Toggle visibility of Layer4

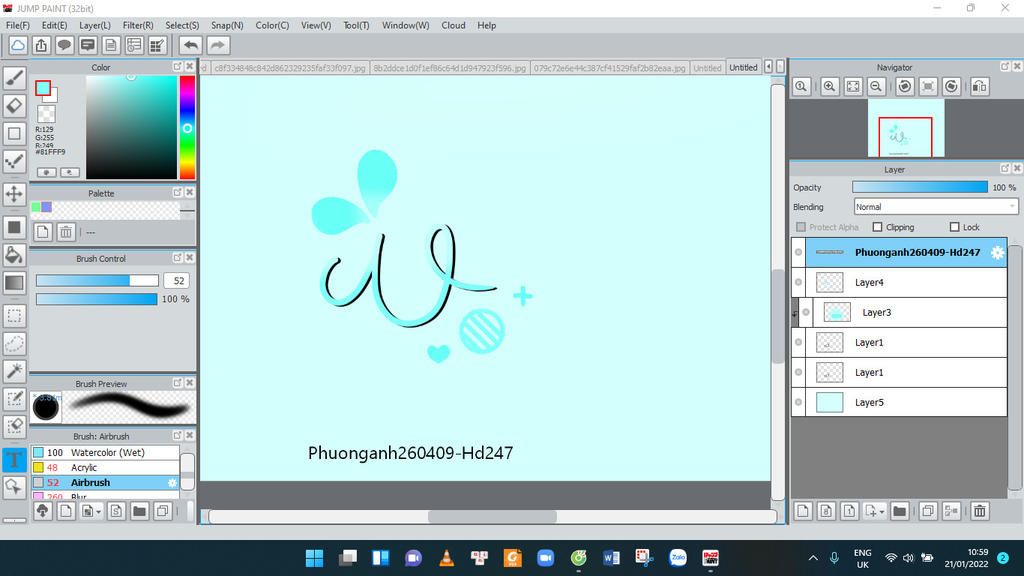(x=798, y=282)
